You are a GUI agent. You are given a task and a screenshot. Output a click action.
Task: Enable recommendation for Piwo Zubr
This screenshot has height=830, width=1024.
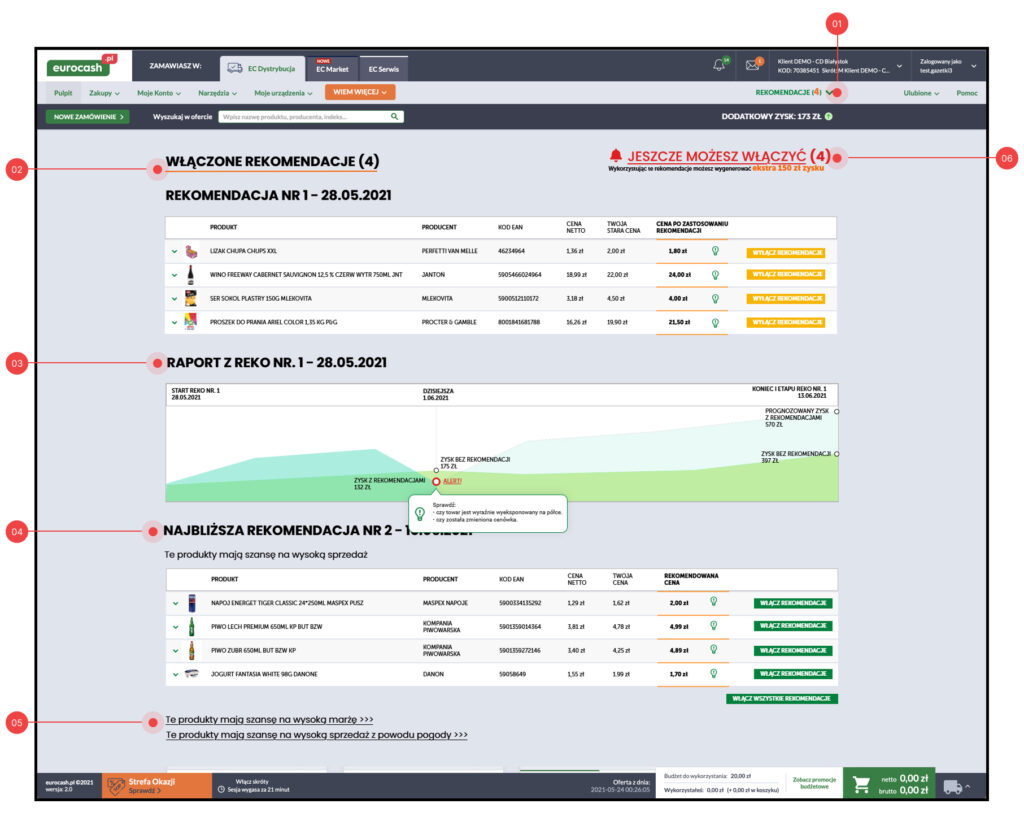point(793,650)
